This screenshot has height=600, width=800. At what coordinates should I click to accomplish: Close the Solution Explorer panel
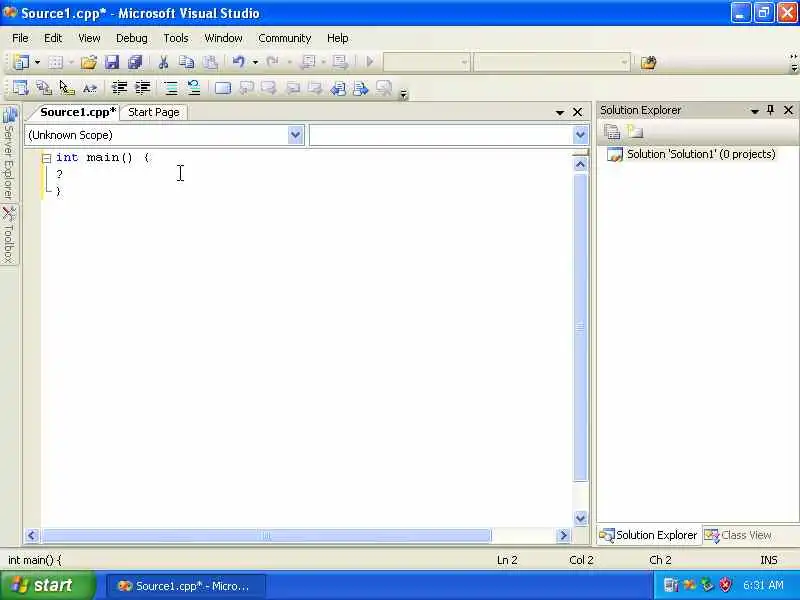point(788,110)
